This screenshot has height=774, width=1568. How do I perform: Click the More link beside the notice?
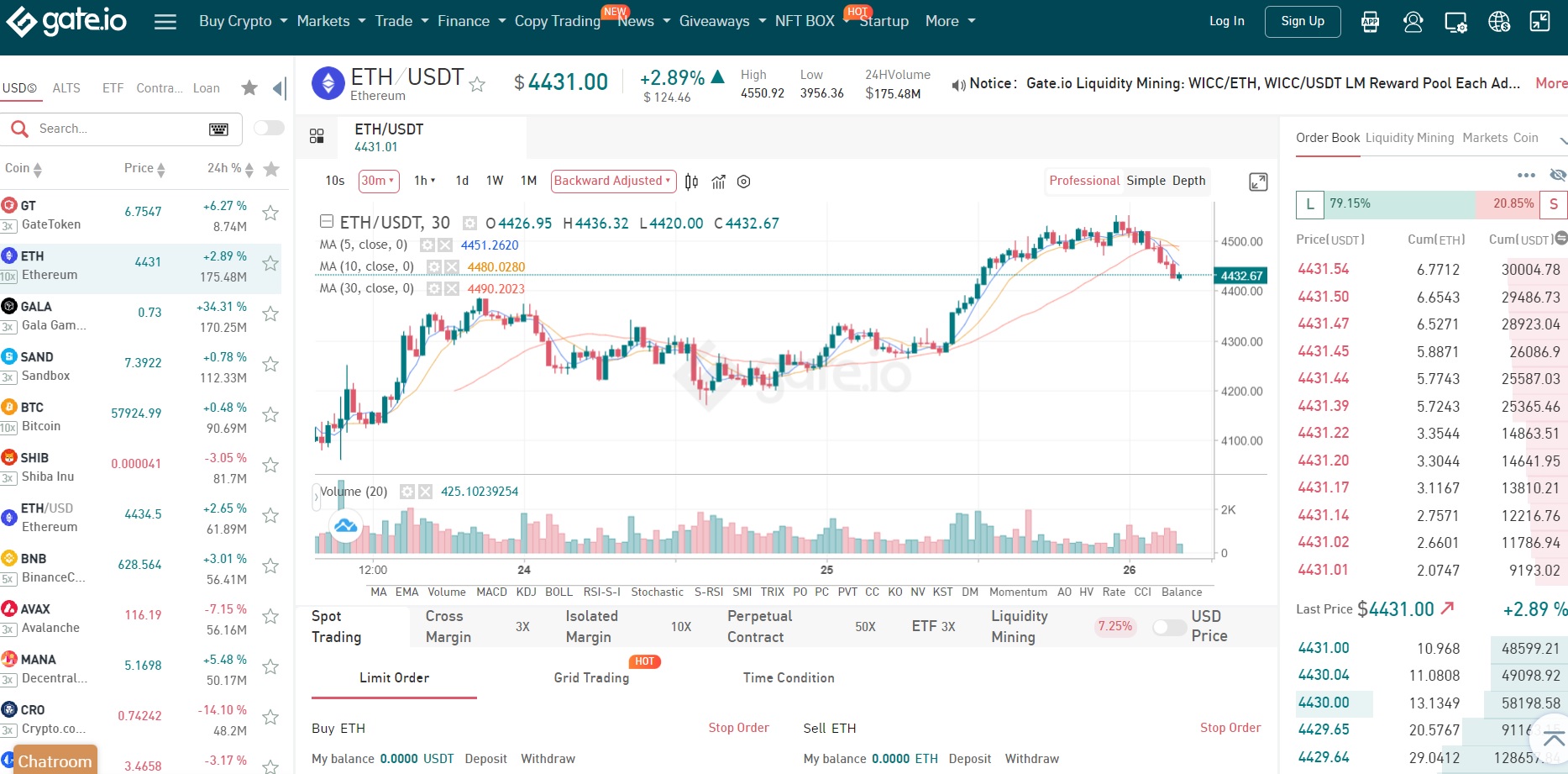1551,83
